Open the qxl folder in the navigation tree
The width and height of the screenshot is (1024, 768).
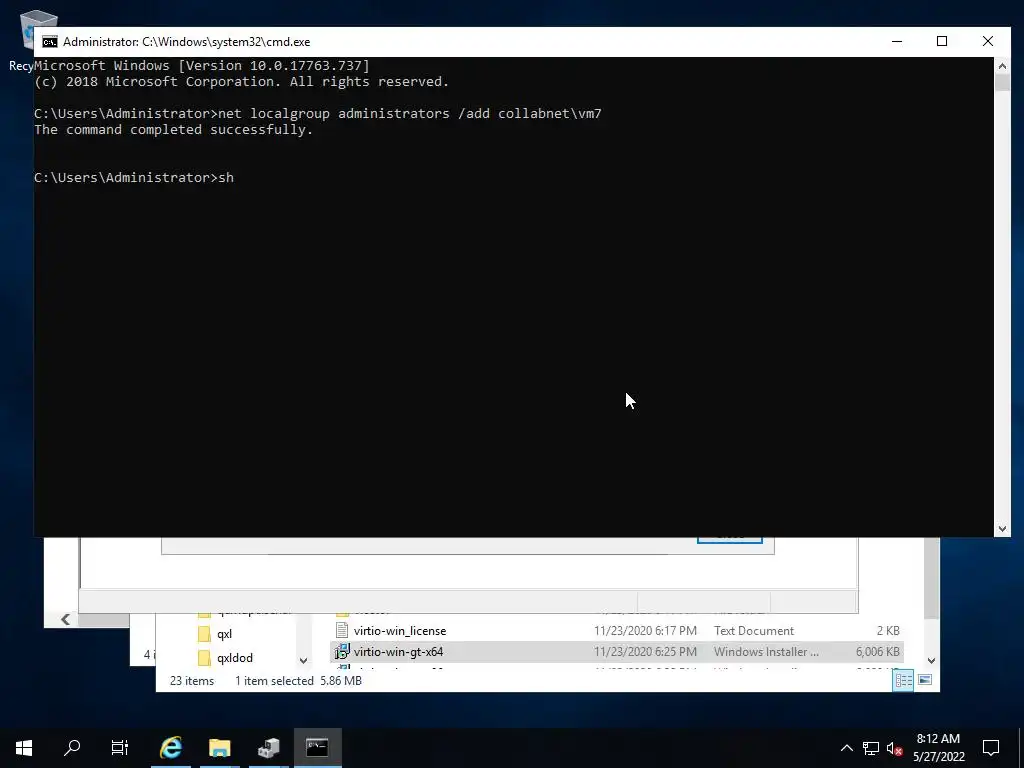click(224, 634)
